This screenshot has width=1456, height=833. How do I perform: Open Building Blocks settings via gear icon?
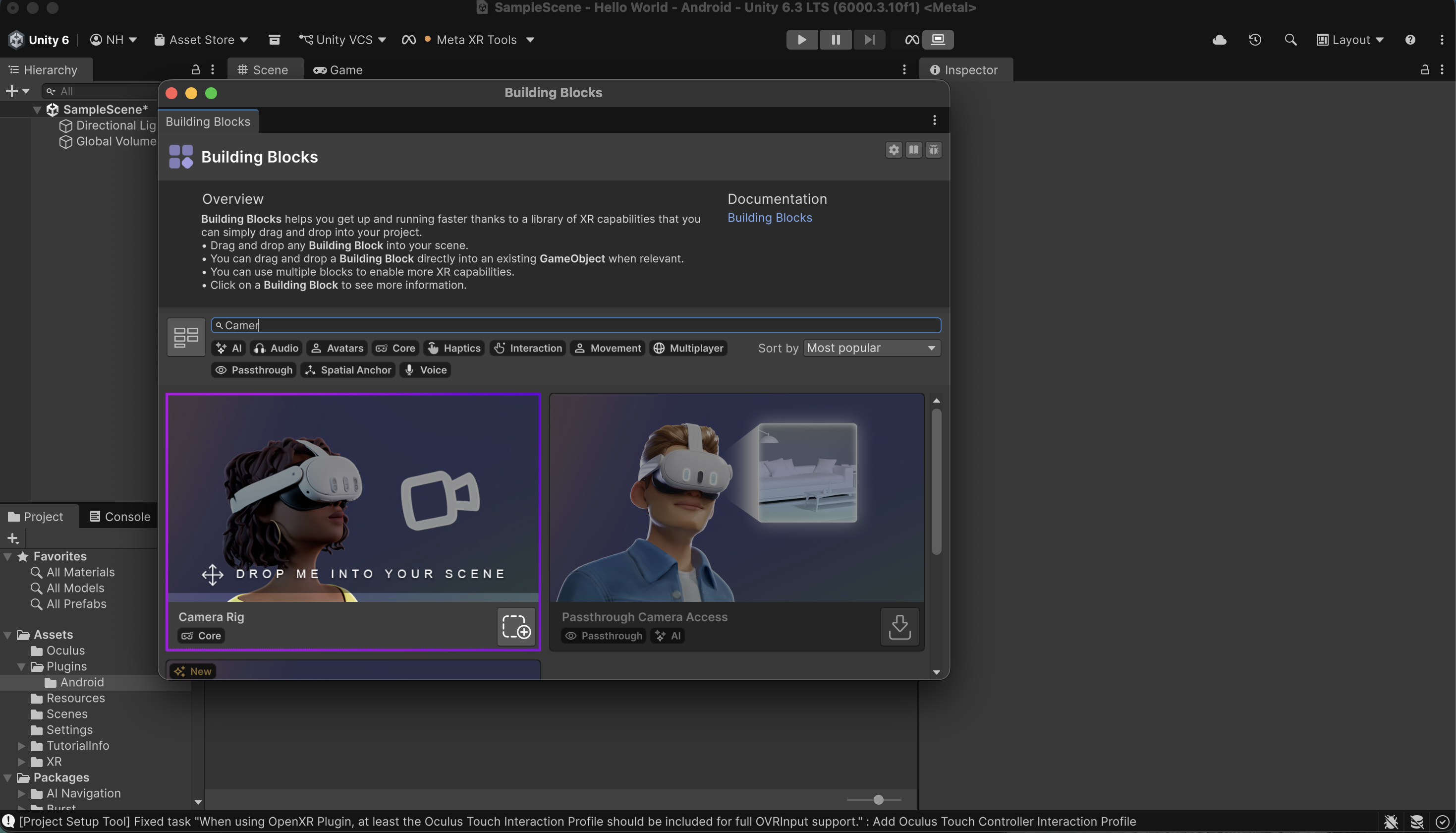point(894,149)
